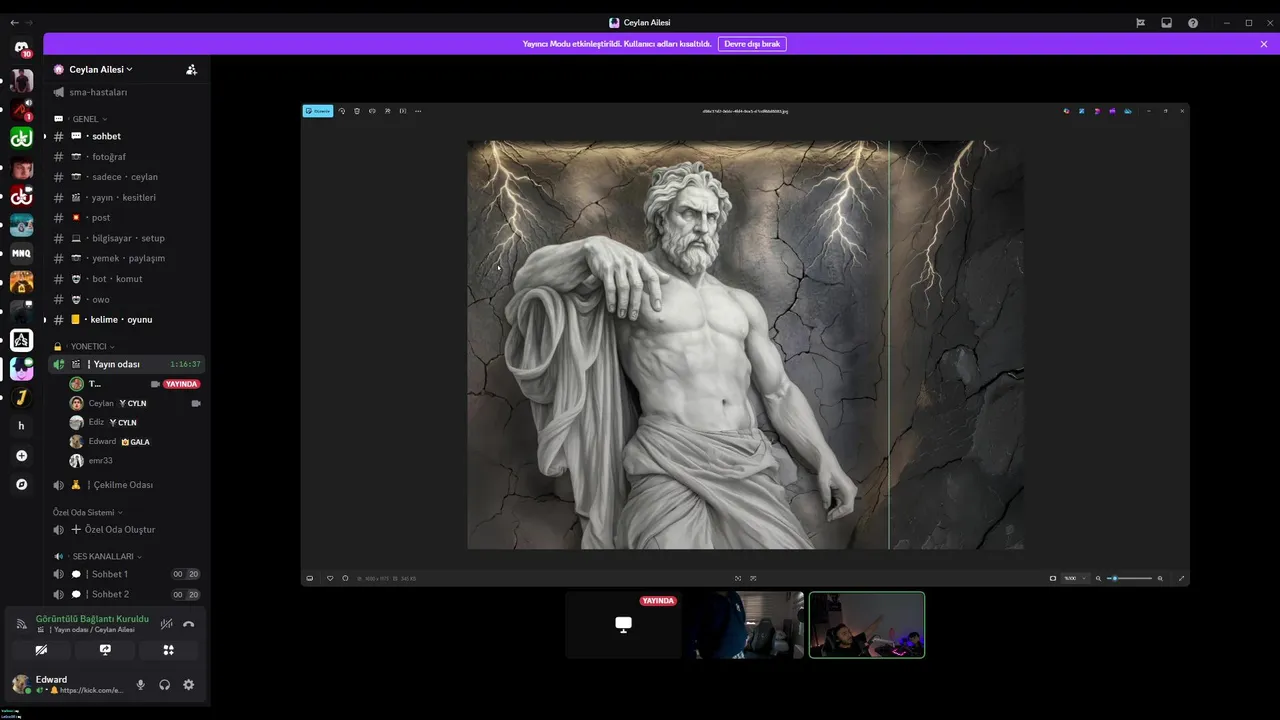Click fullscreen arrows icon in photo viewer
Image resolution: width=1280 pixels, height=720 pixels.
click(1182, 578)
